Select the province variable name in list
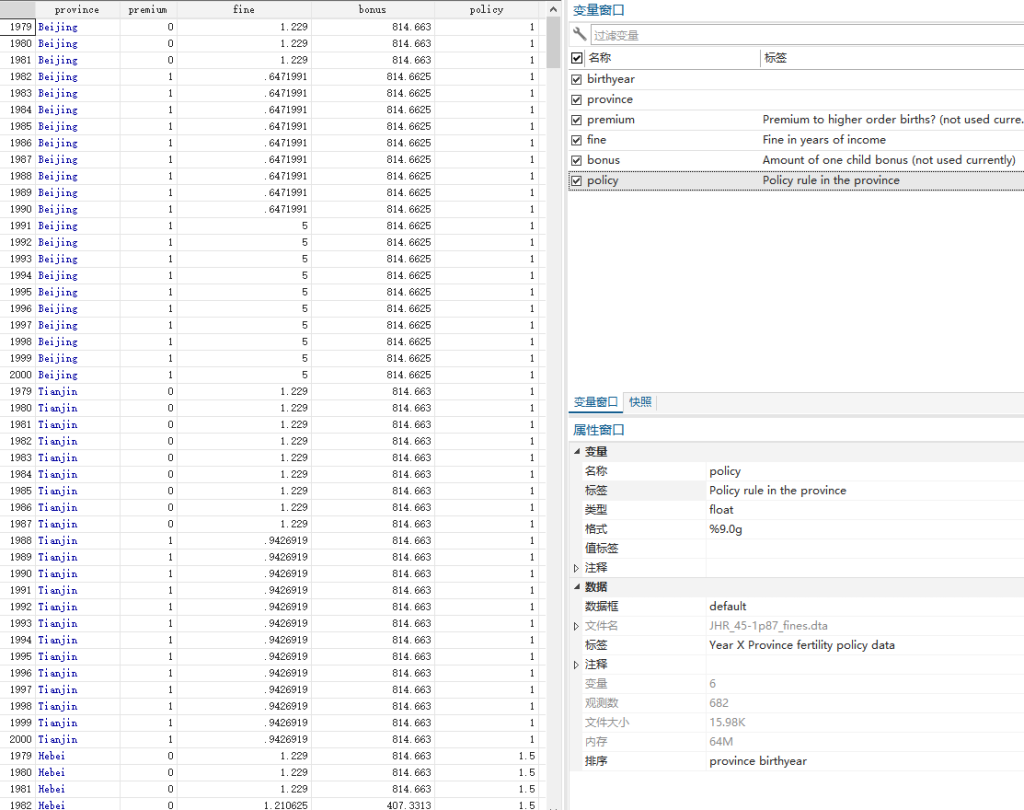The height and width of the screenshot is (810, 1024). 610,99
